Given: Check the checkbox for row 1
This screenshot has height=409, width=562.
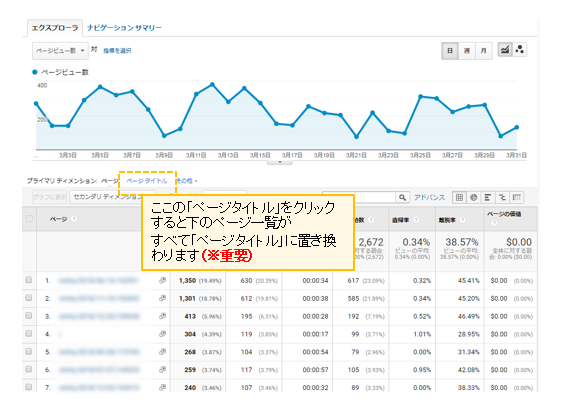Looking at the screenshot, I should [29, 280].
